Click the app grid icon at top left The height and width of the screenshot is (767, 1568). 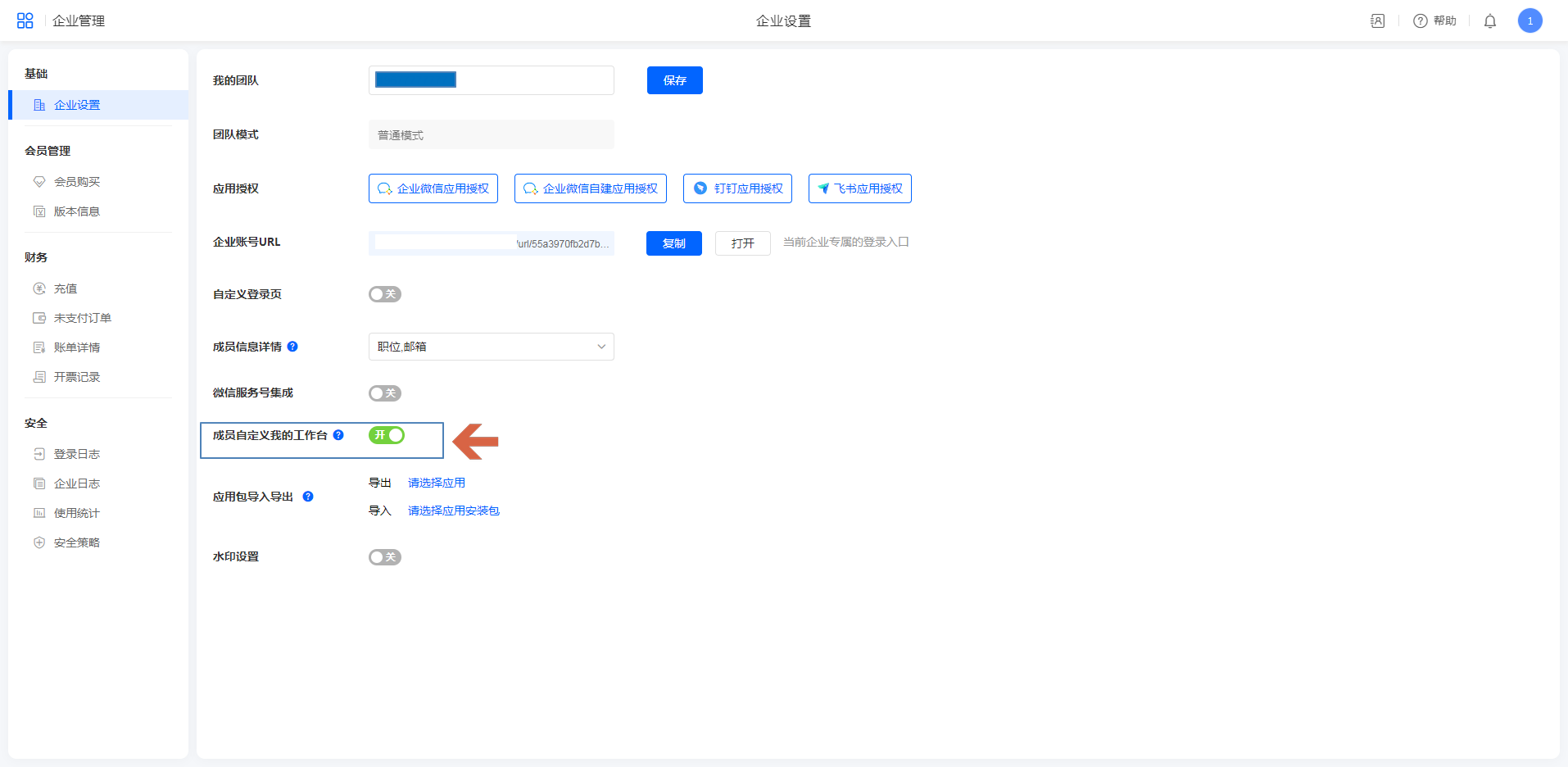point(25,20)
